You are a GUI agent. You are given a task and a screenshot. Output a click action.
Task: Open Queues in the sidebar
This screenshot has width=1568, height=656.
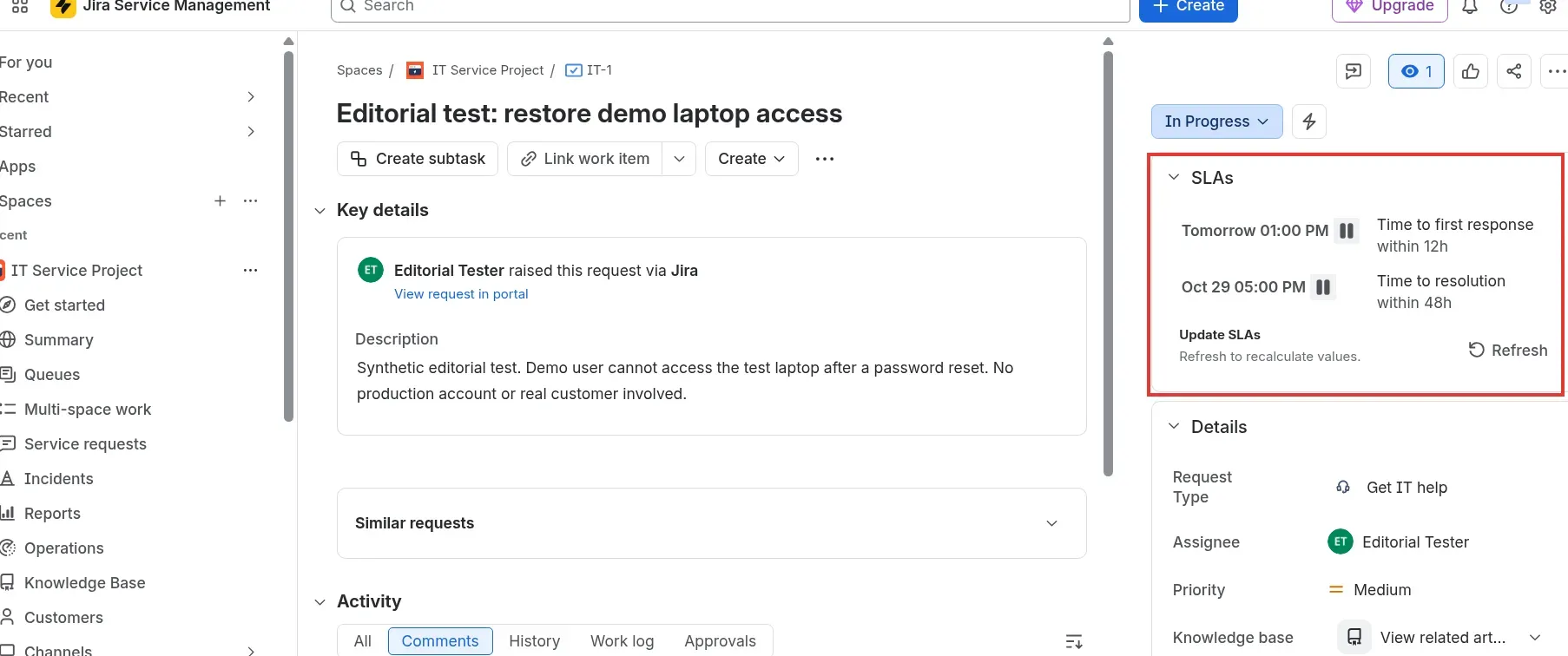[52, 375]
